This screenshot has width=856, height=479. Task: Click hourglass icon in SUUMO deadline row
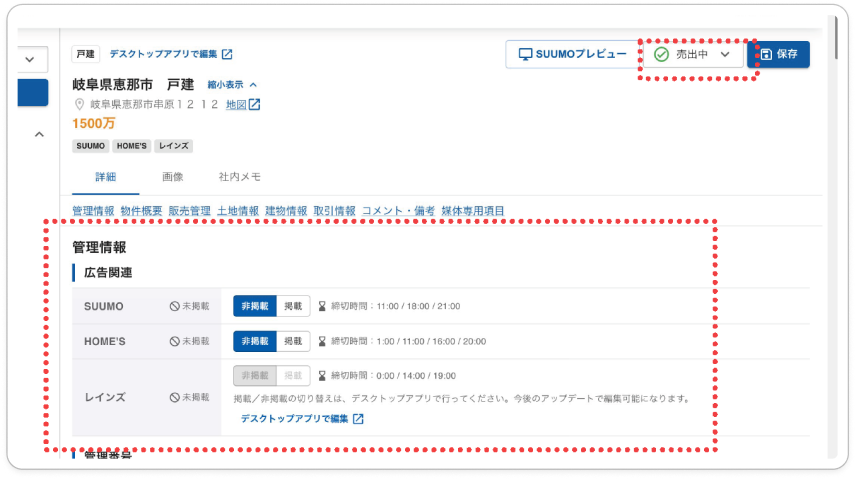[x=322, y=306]
